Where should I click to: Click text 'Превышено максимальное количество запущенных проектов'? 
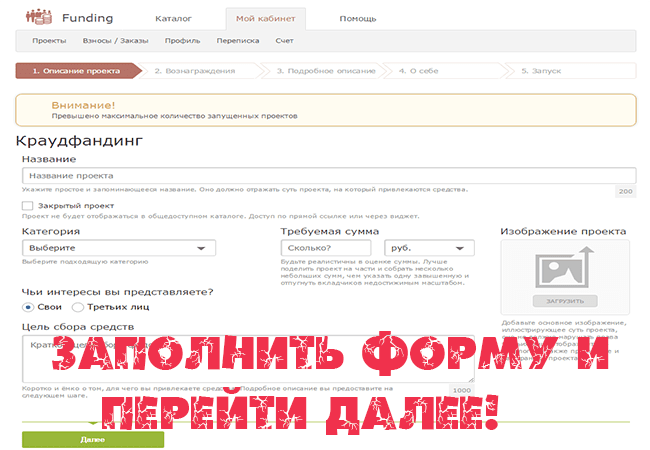pyautogui.click(x=175, y=116)
